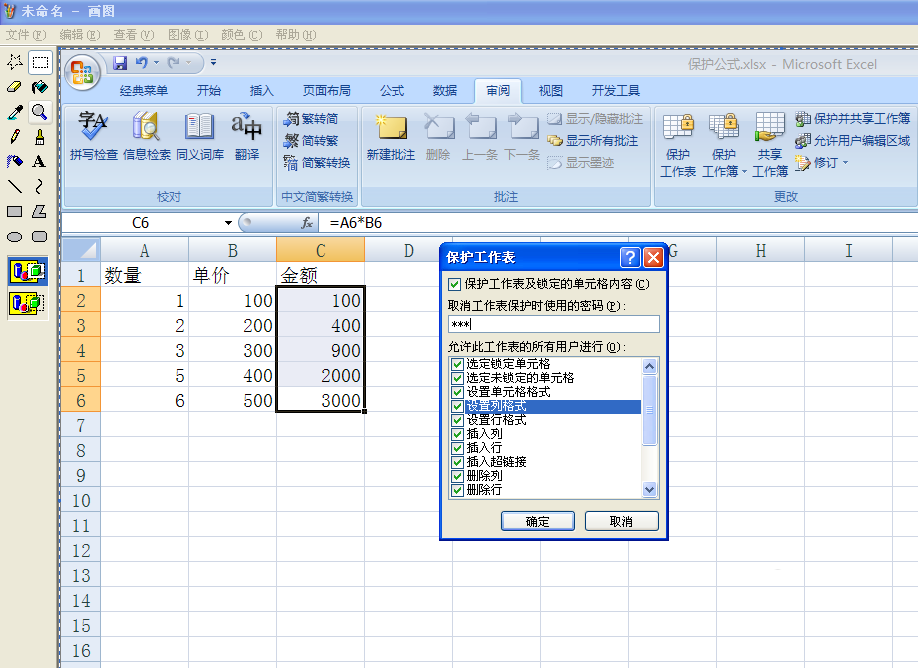Select the Fill With Color bucket tool

[x=40, y=87]
